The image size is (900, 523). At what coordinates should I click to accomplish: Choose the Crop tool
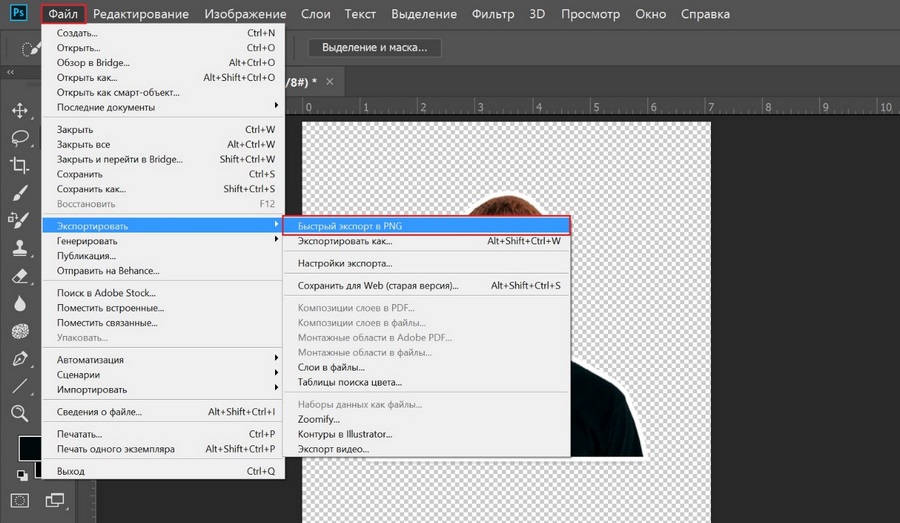pos(19,165)
